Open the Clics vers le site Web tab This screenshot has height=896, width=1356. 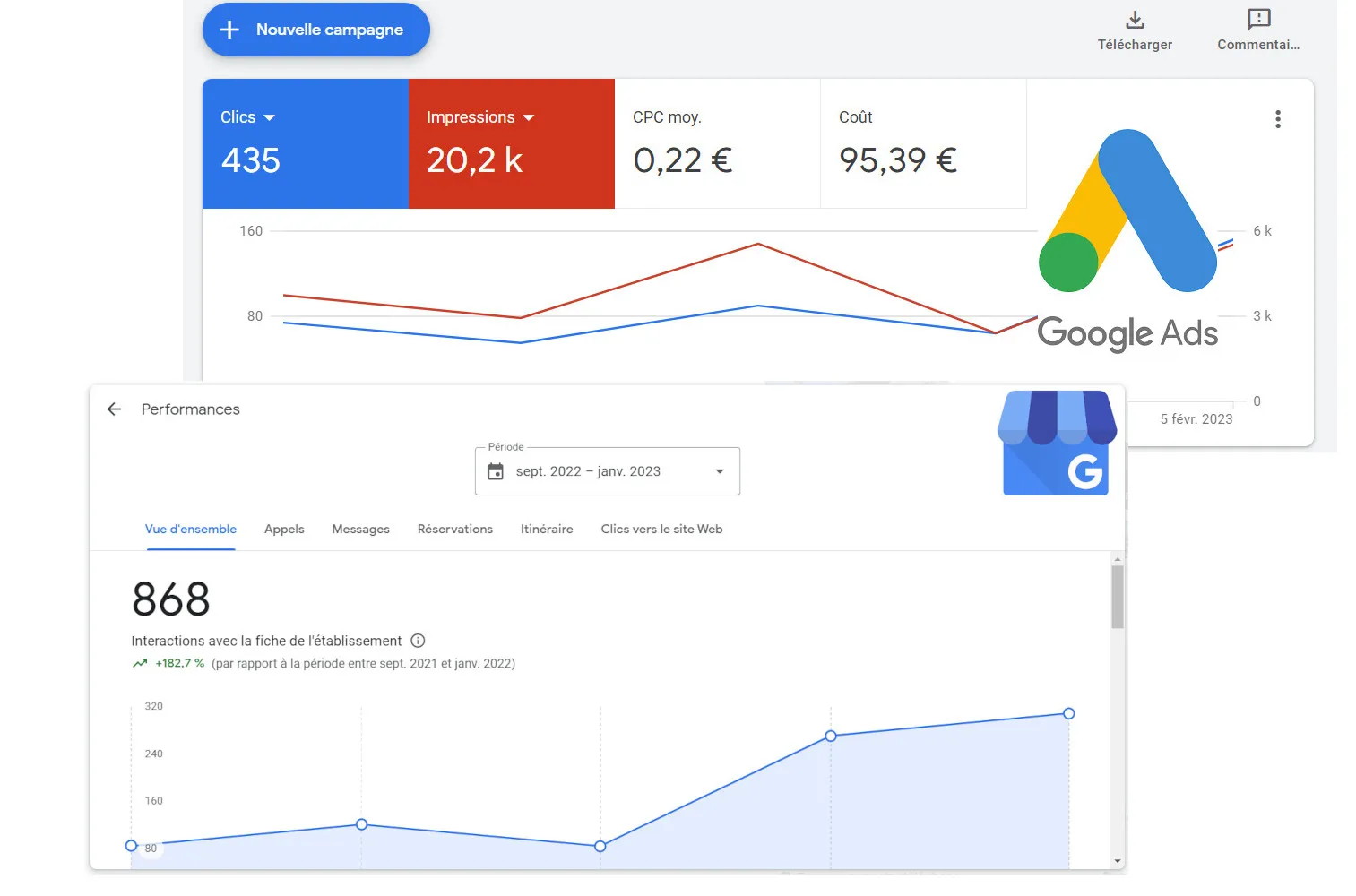click(x=661, y=530)
